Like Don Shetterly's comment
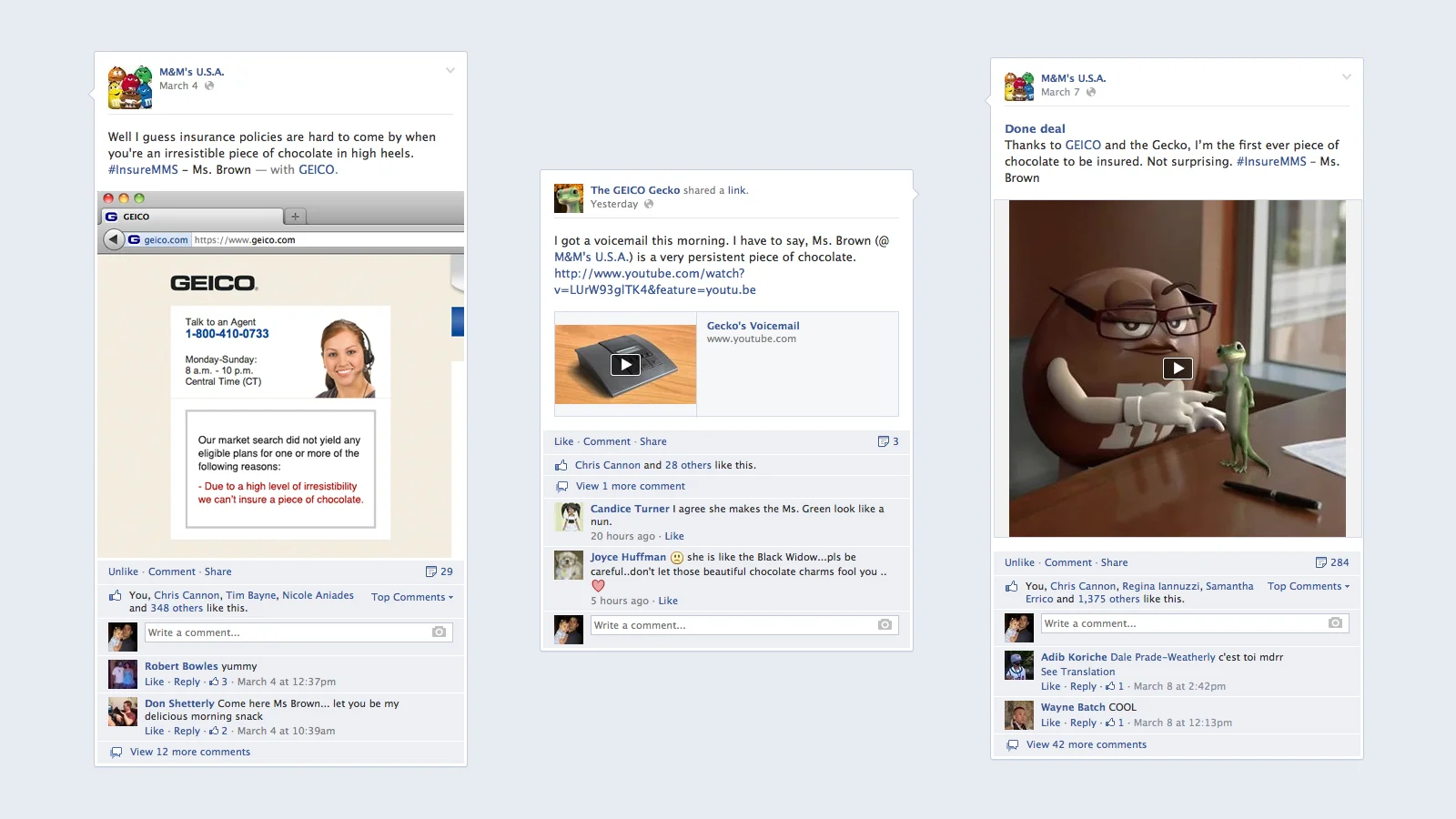Screen dimensions: 1456x819 [x=155, y=731]
